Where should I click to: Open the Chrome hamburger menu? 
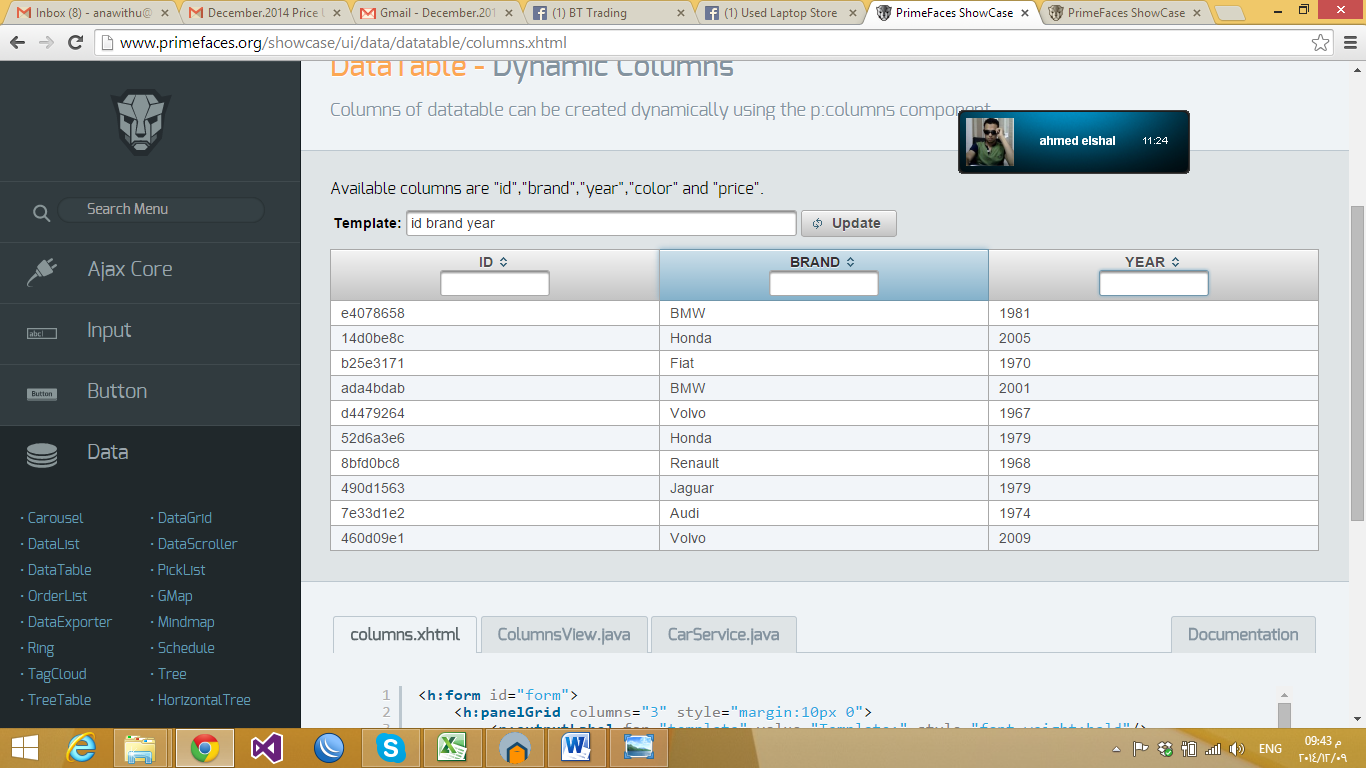1349,43
